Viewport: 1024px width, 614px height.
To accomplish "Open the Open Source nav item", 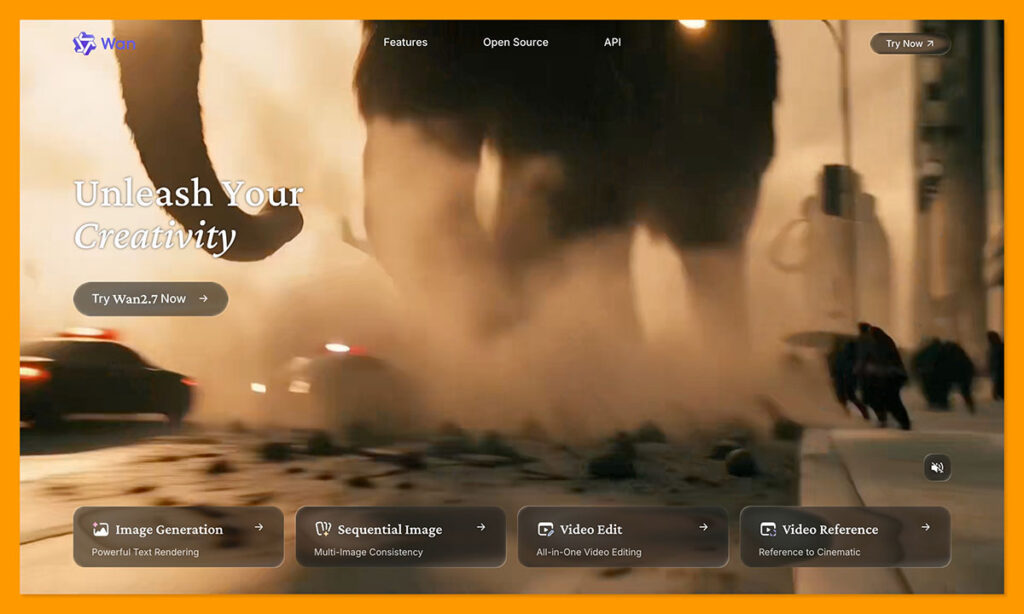I will point(515,42).
